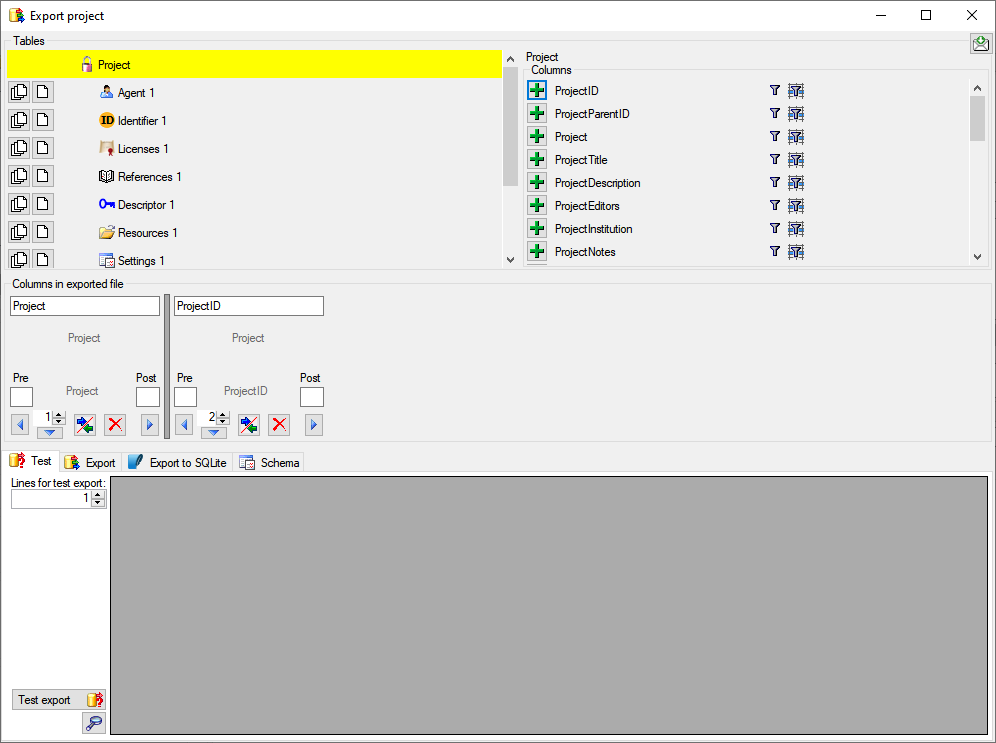Viewport: 996px width, 743px height.
Task: Click the load/save settings icon at top right
Action: point(980,43)
